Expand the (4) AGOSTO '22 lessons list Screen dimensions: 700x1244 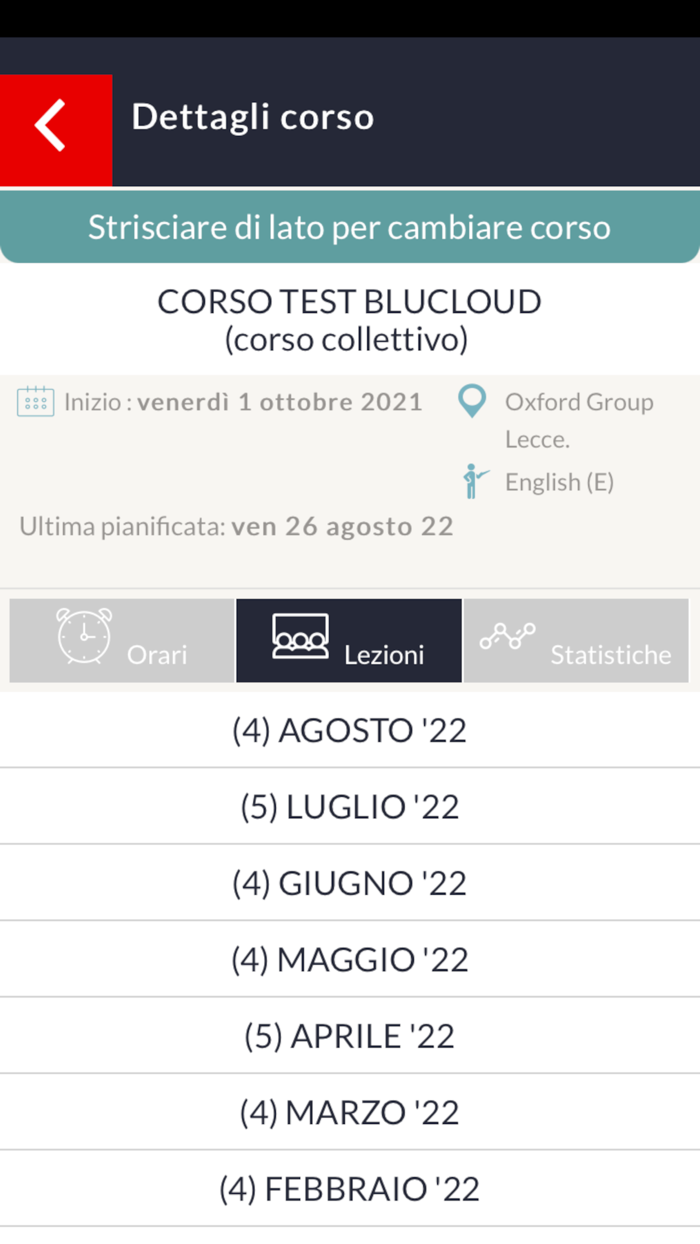[x=350, y=729]
